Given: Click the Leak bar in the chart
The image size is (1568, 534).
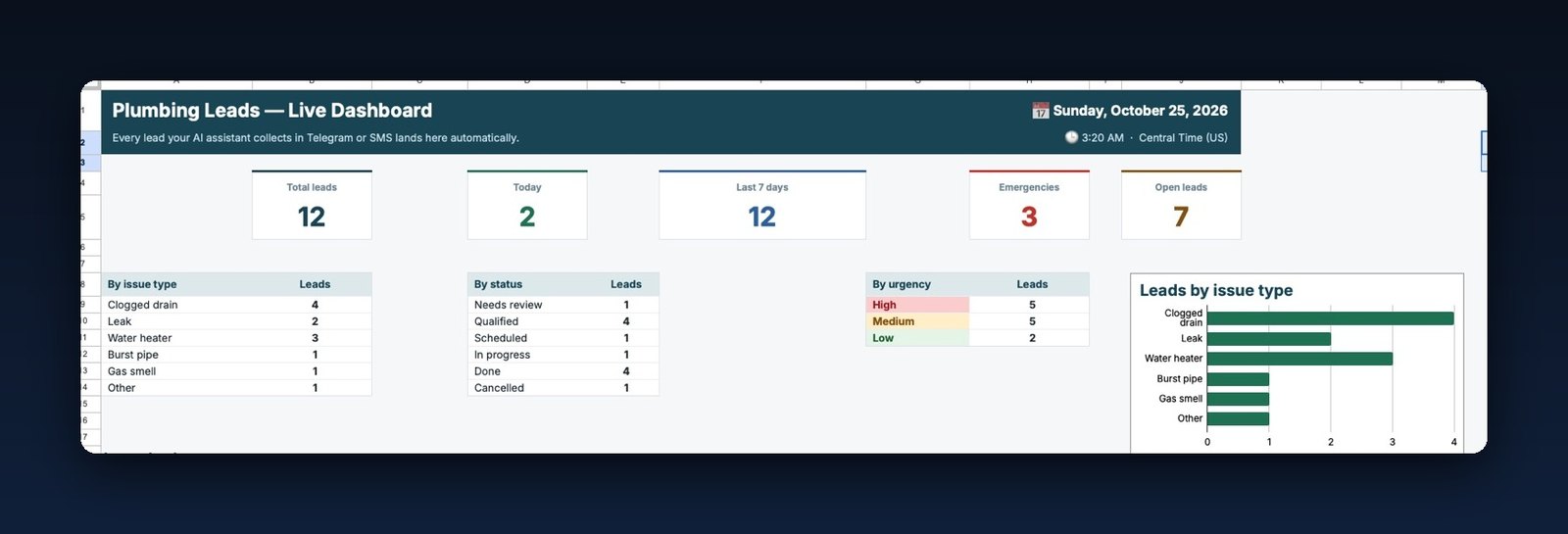Looking at the screenshot, I should point(1269,339).
